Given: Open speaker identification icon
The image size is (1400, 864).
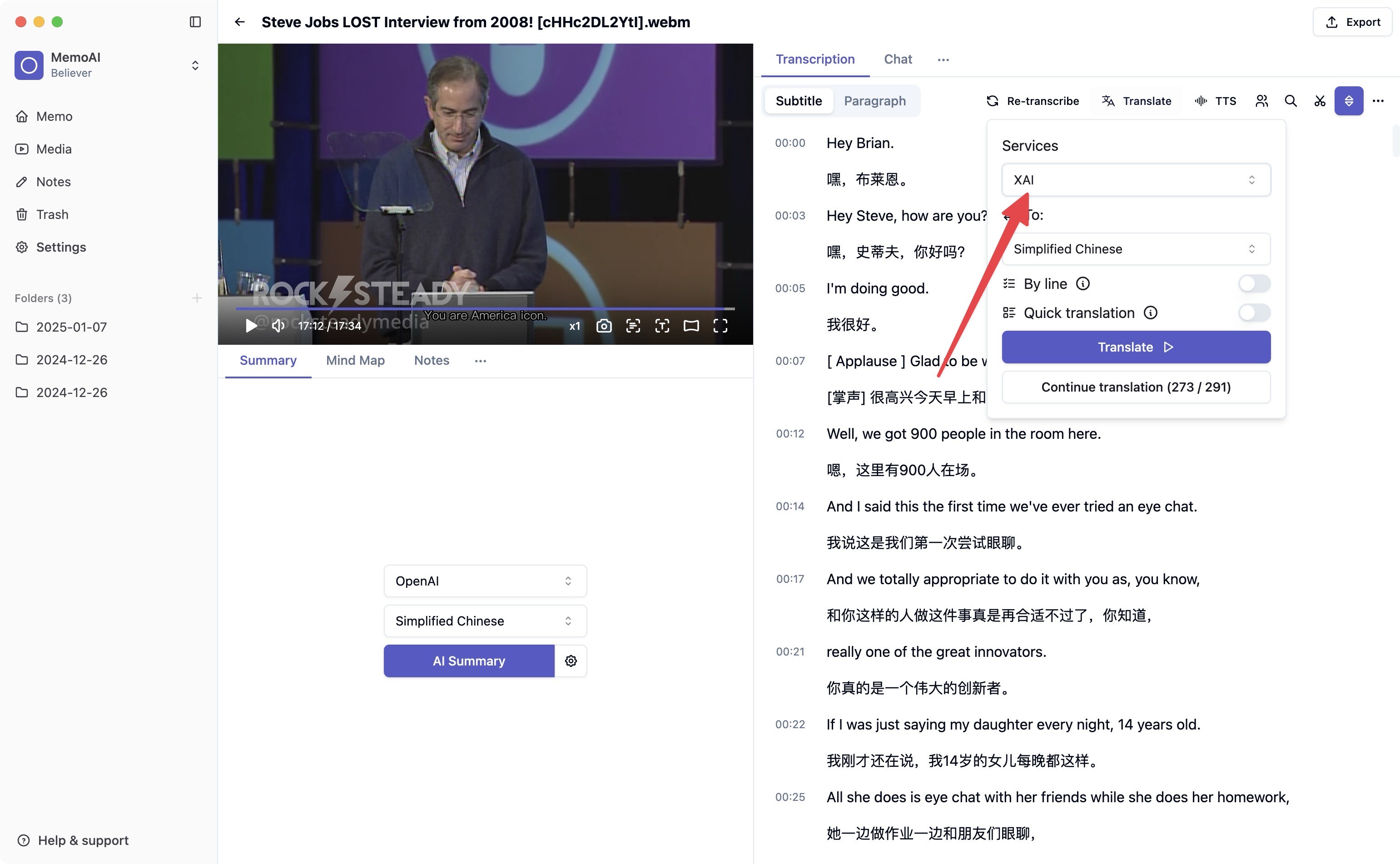Looking at the screenshot, I should click(x=1262, y=101).
